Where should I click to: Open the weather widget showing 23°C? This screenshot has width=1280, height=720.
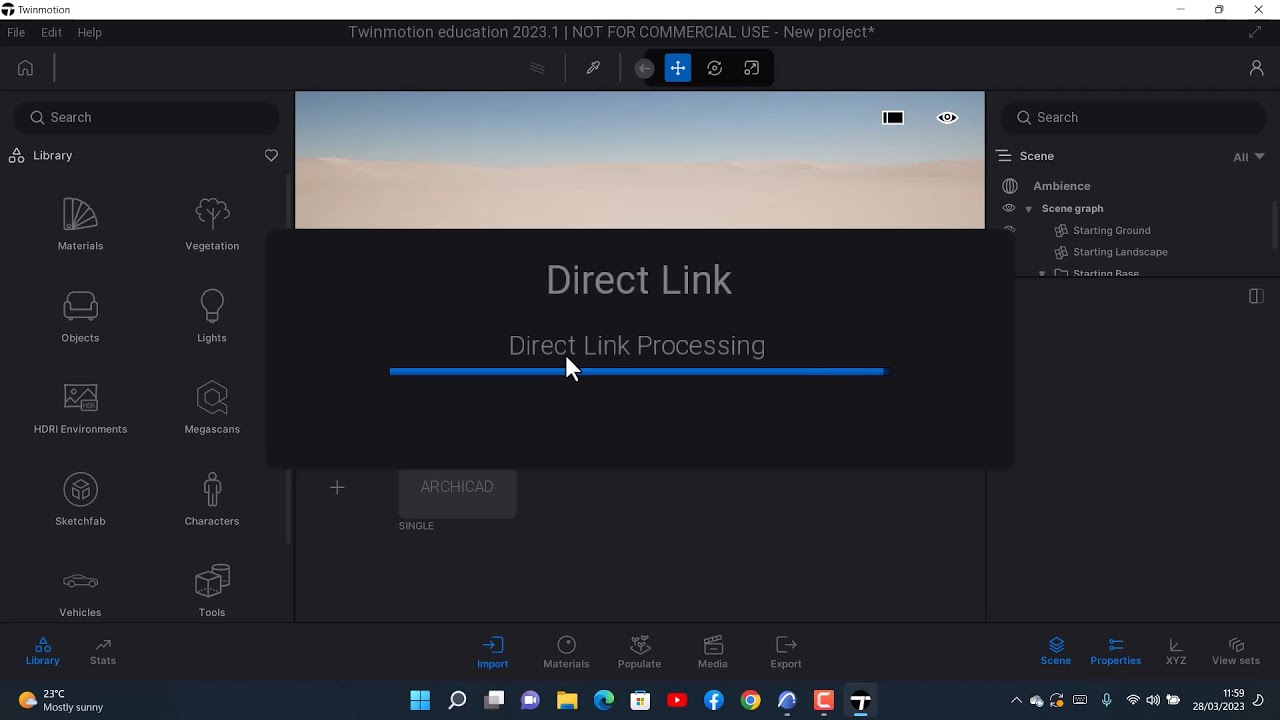click(61, 700)
